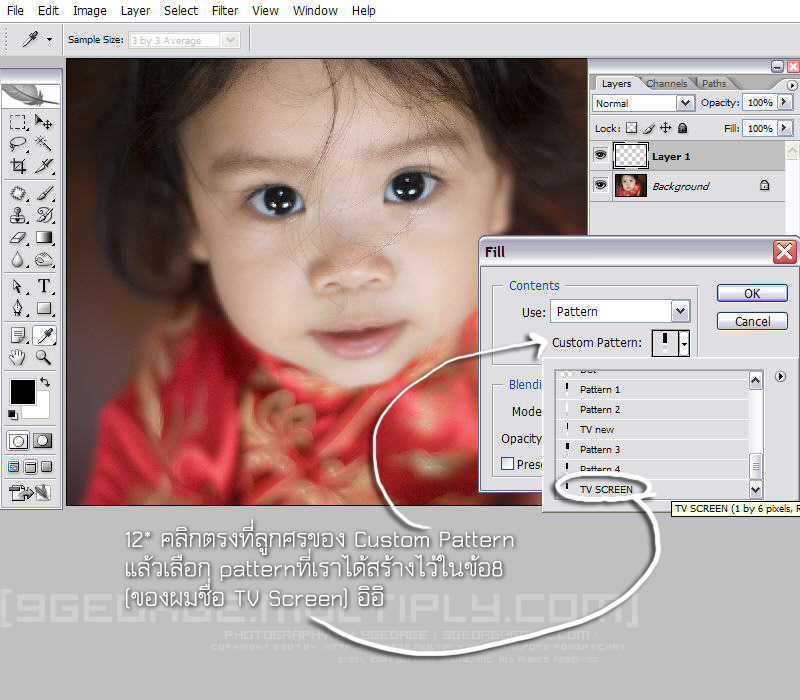
Task: Select the Type tool
Action: point(44,286)
